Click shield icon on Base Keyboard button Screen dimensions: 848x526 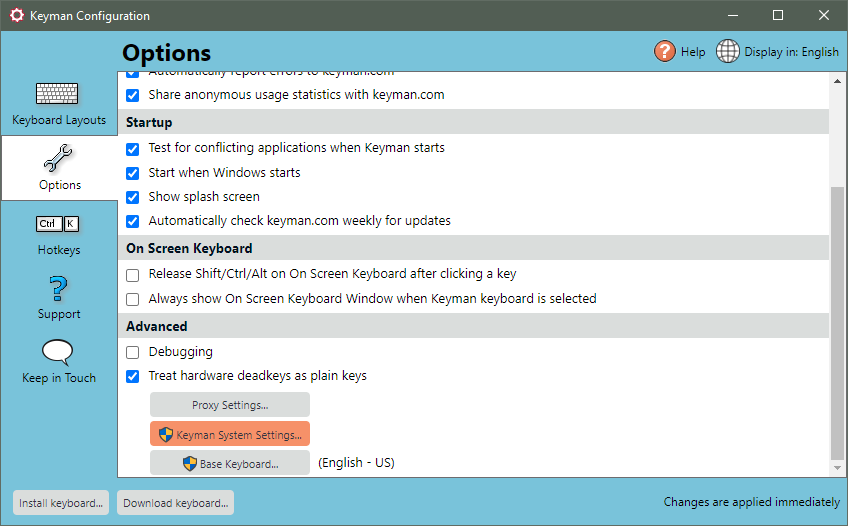pos(190,463)
